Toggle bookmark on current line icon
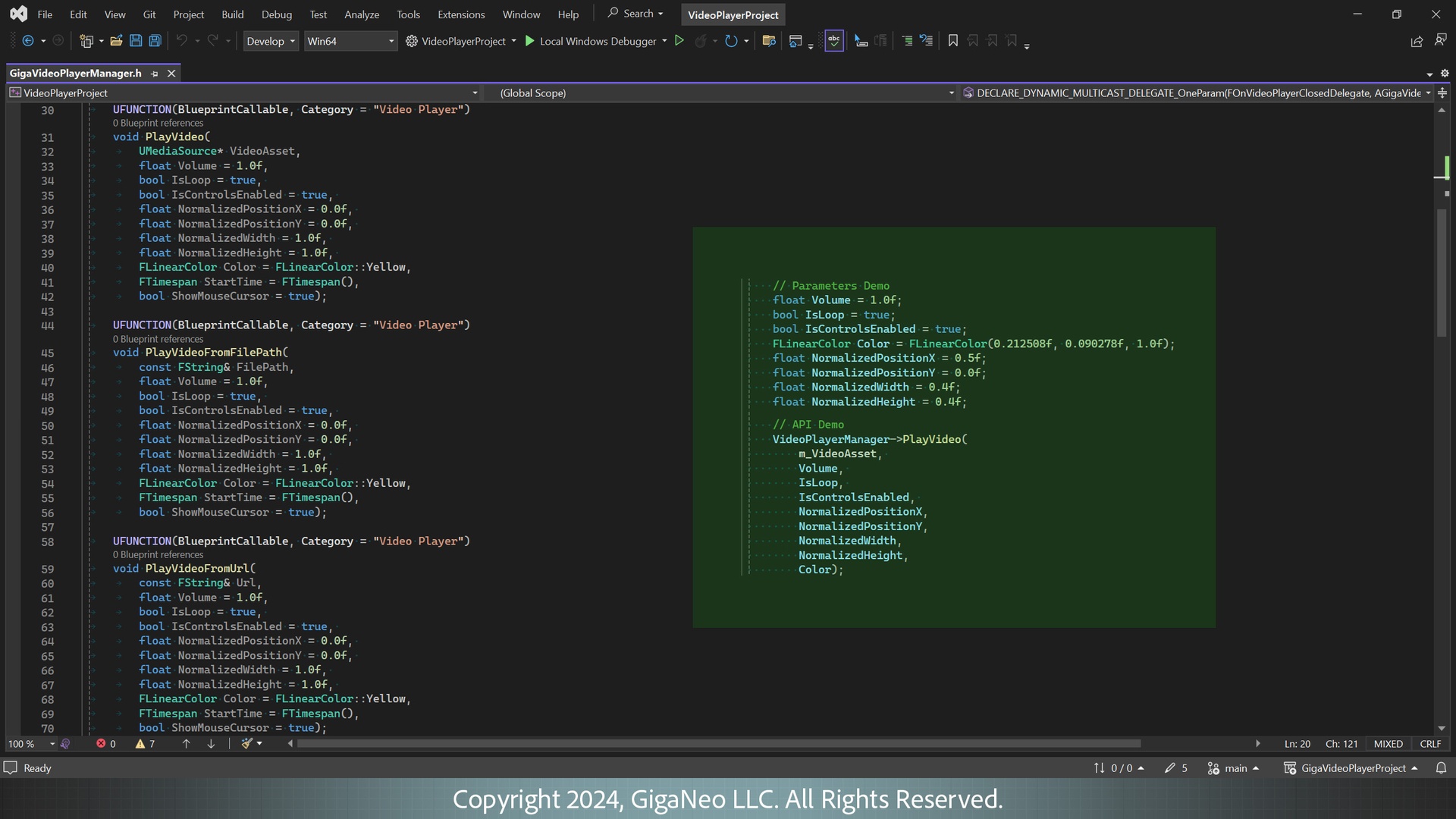The width and height of the screenshot is (1456, 819). tap(953, 41)
